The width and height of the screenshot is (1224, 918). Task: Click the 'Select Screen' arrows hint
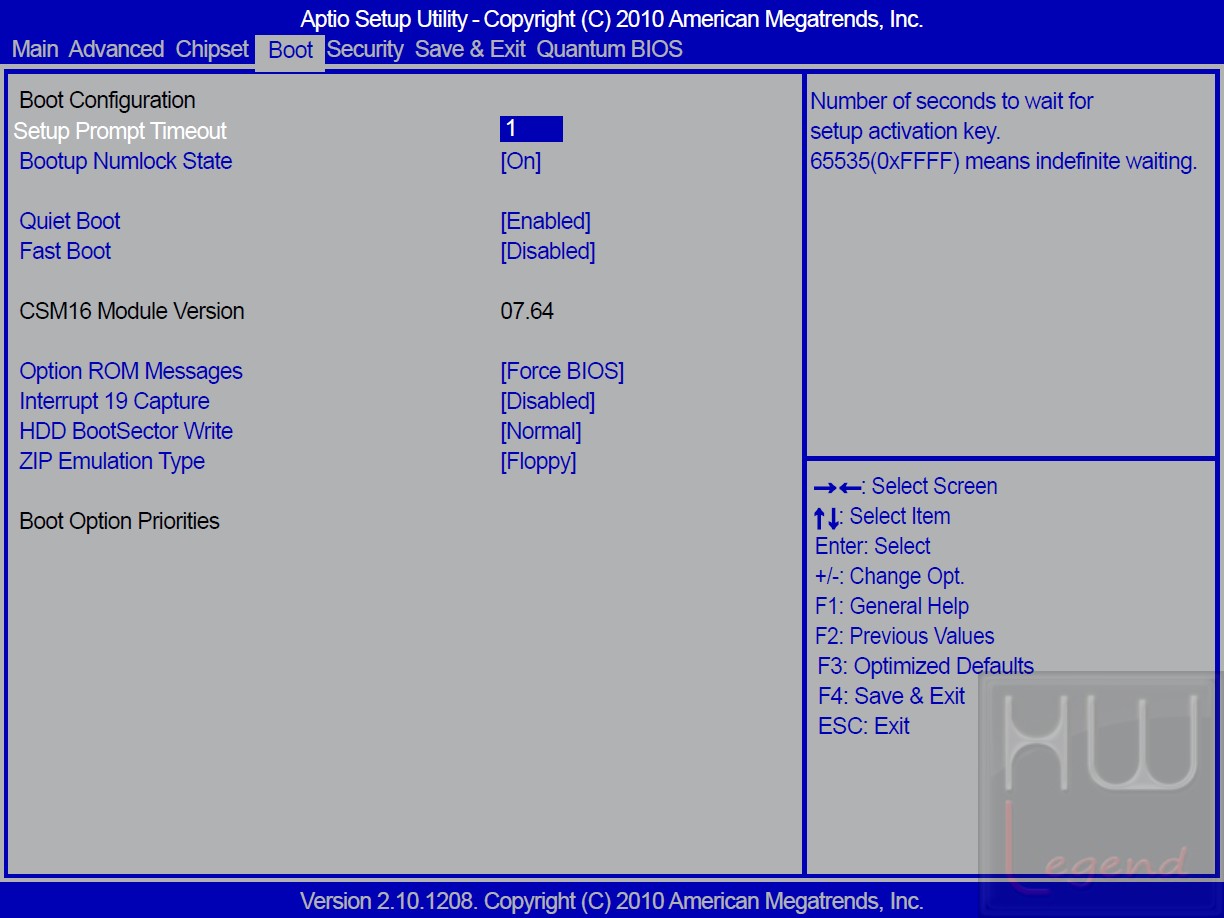[906, 486]
